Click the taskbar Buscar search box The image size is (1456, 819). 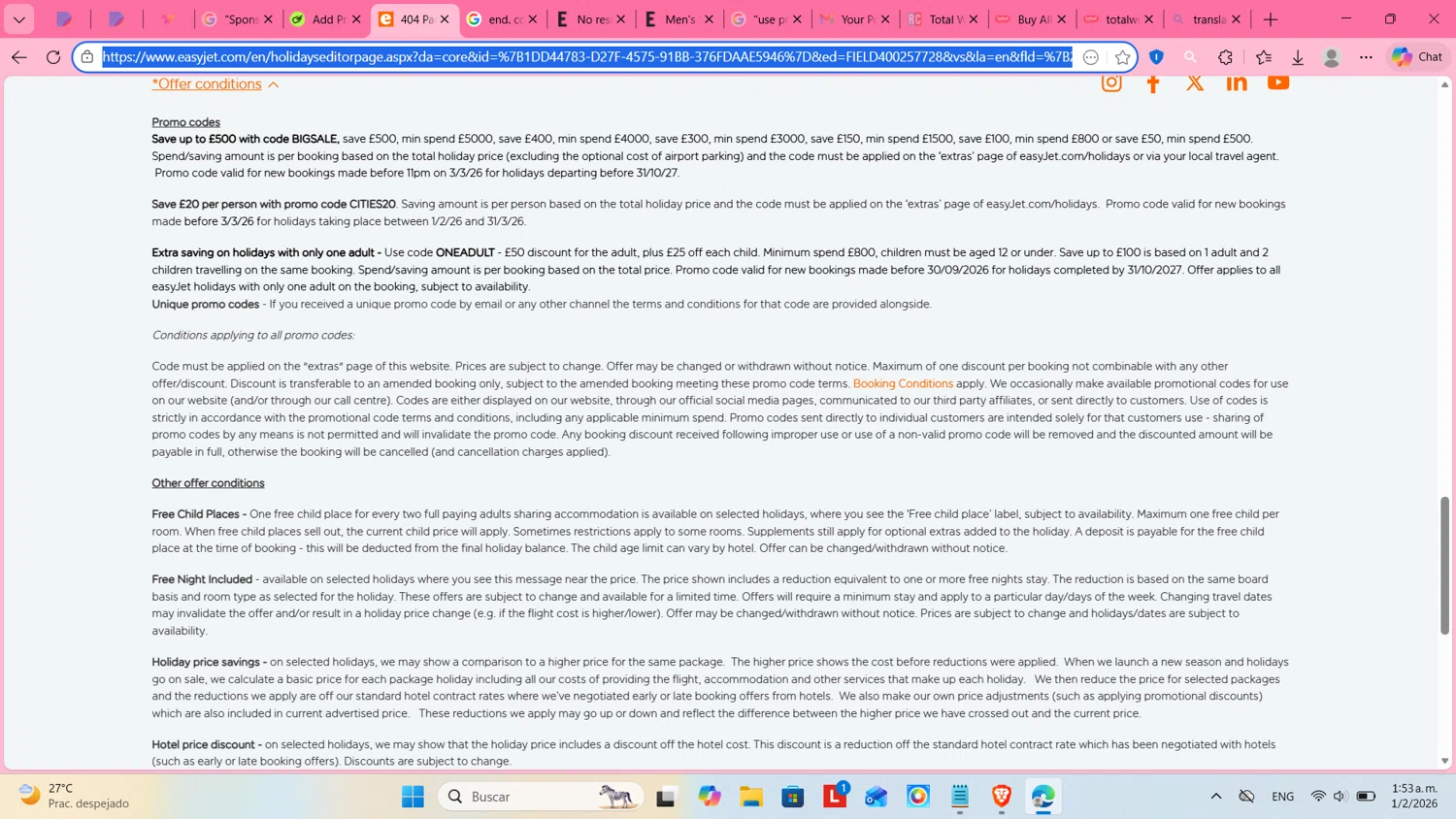pos(541,797)
